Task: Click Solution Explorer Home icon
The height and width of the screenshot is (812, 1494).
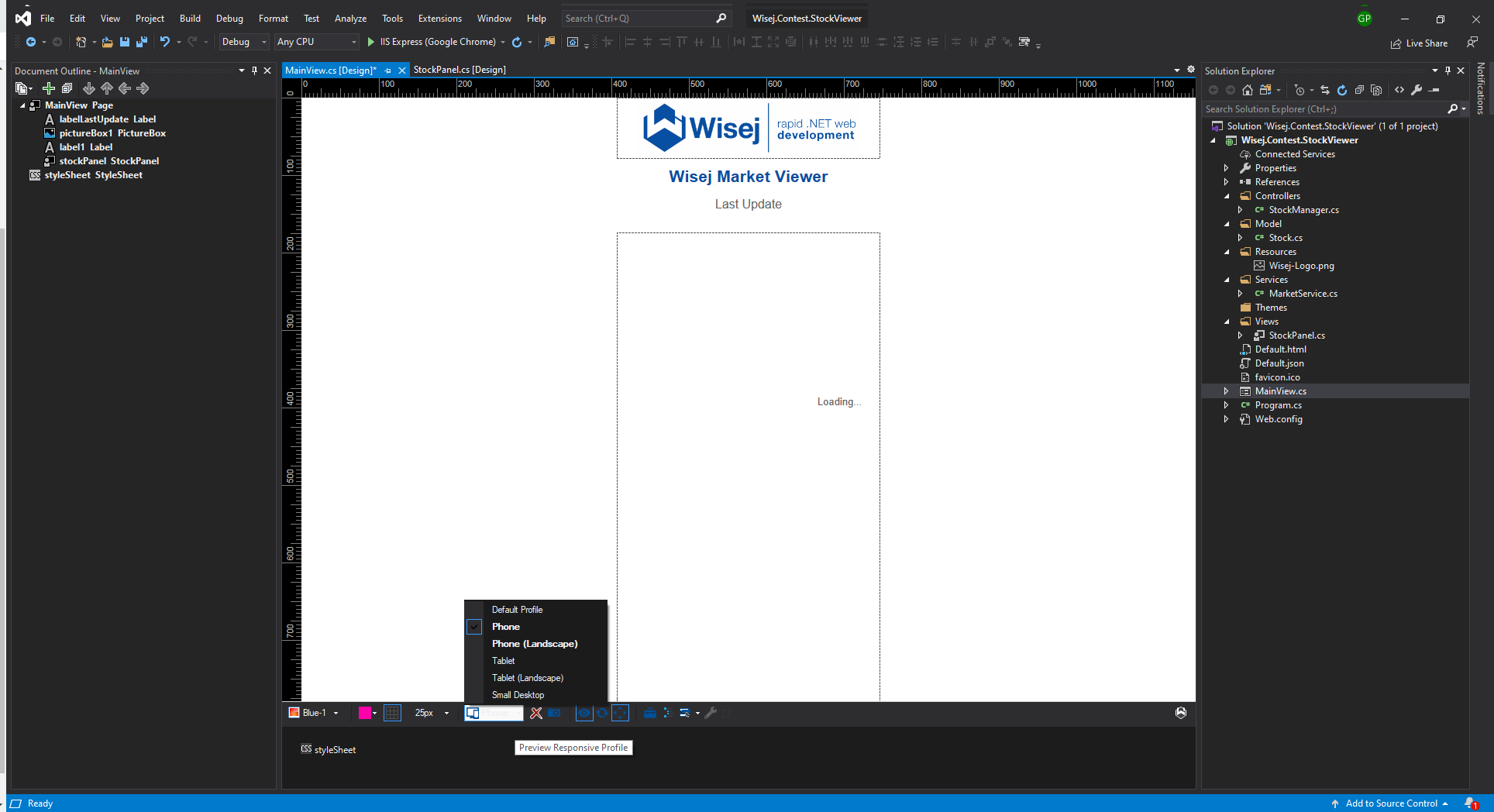Action: click(1248, 90)
